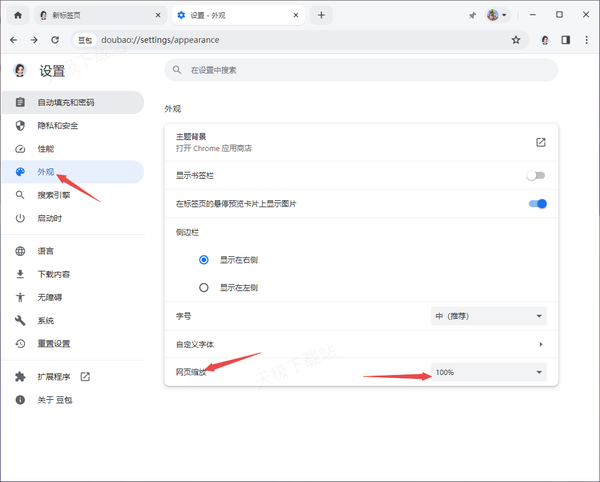Open the side panel icon in toolbar
This screenshot has height=482, width=600.
click(x=565, y=40)
